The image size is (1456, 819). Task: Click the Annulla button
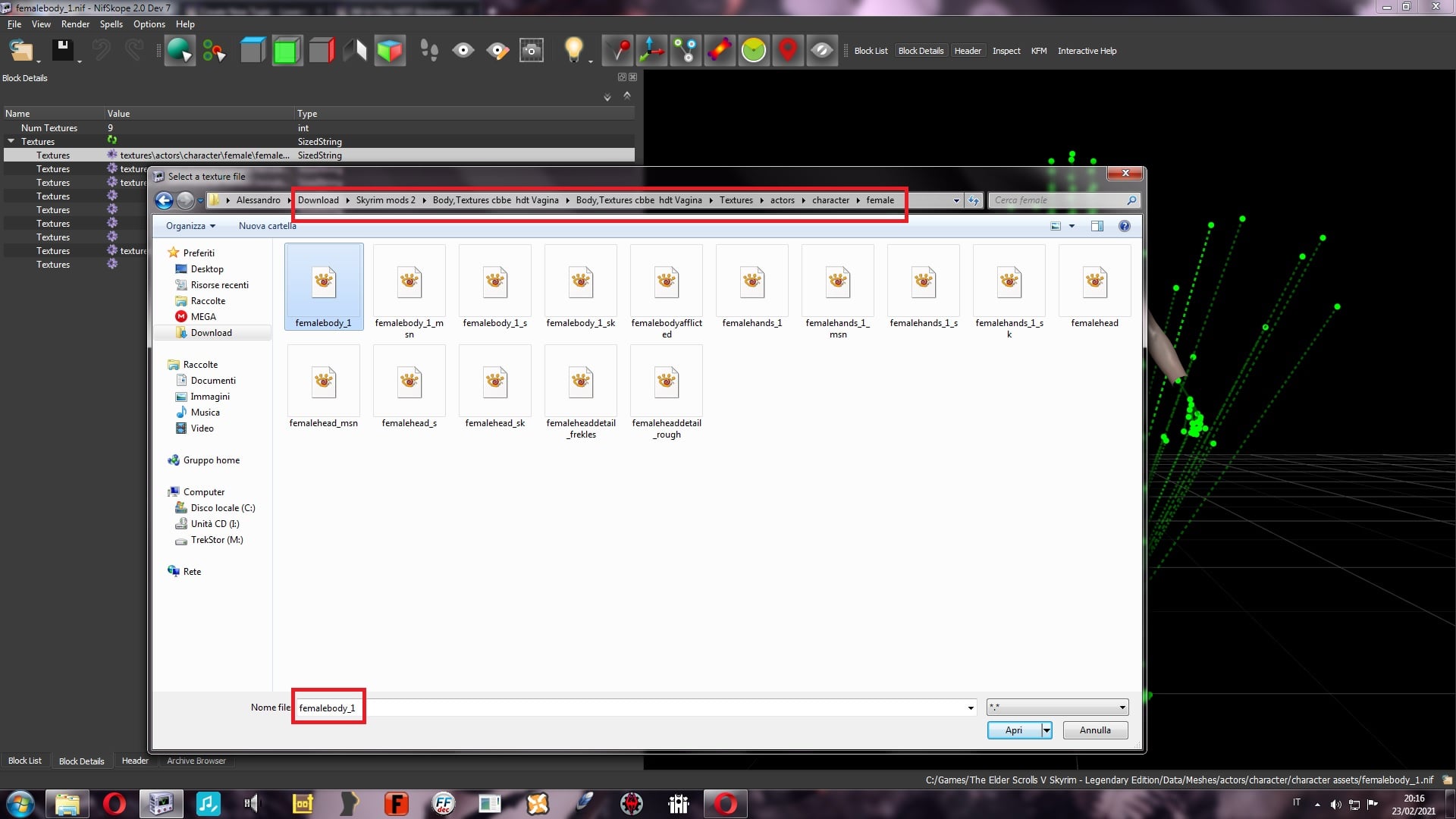pos(1095,730)
